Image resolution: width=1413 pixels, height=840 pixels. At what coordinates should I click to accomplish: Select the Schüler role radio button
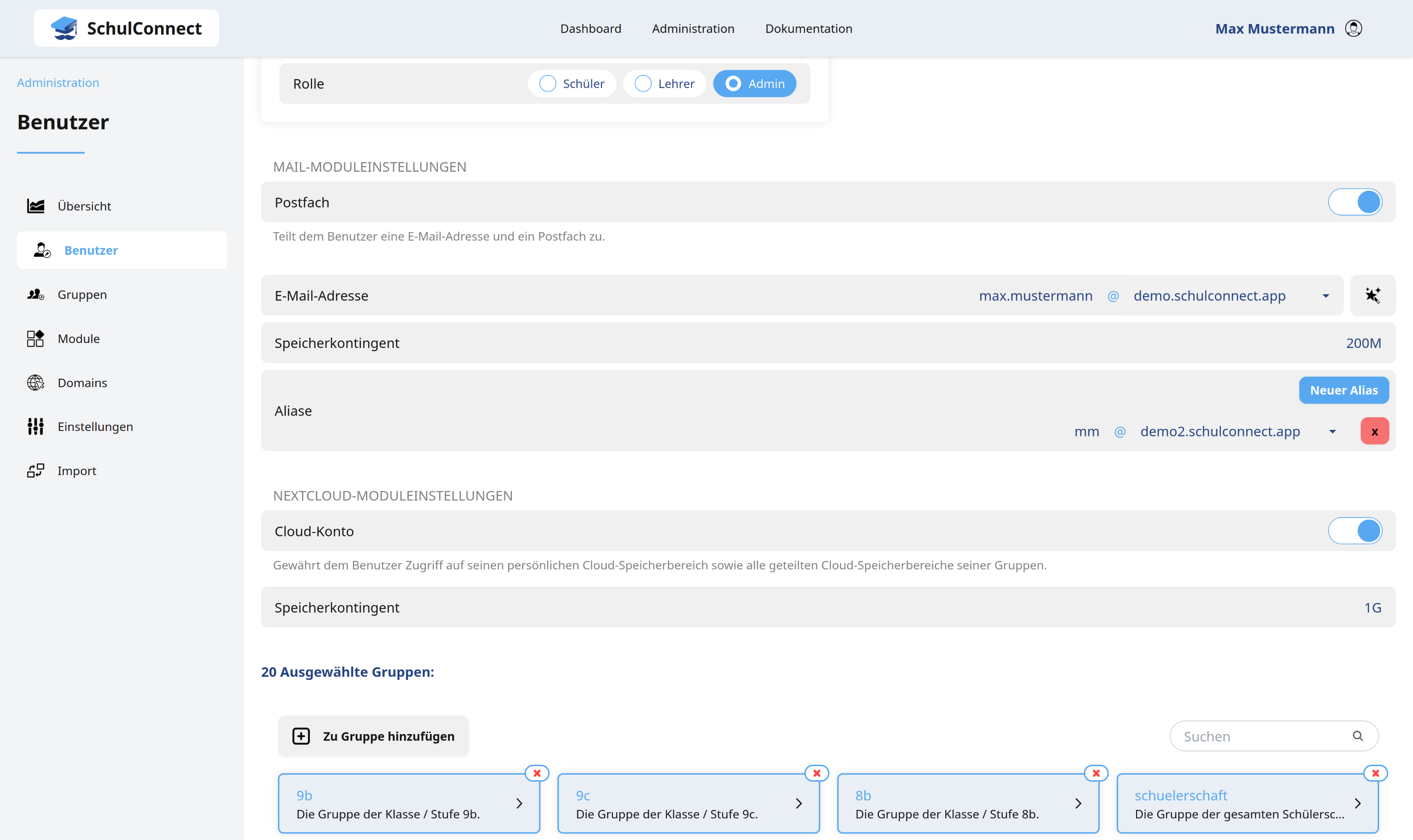548,84
